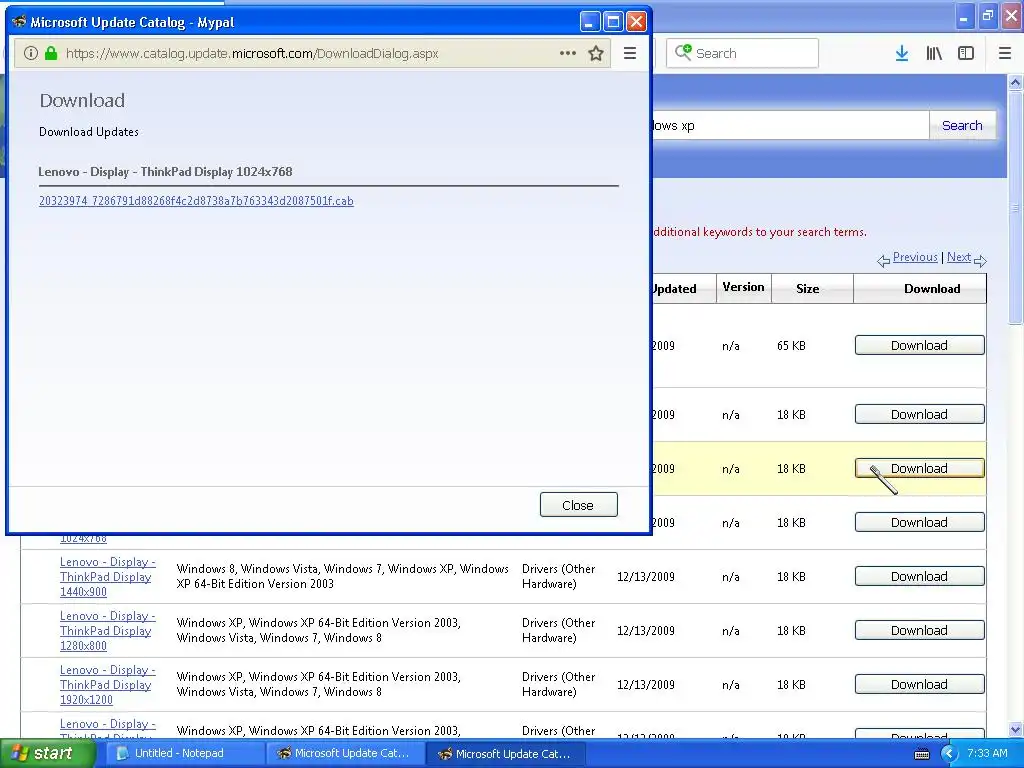1024x768 pixels.
Task: Select the 65 KB size cell
Action: tap(791, 345)
